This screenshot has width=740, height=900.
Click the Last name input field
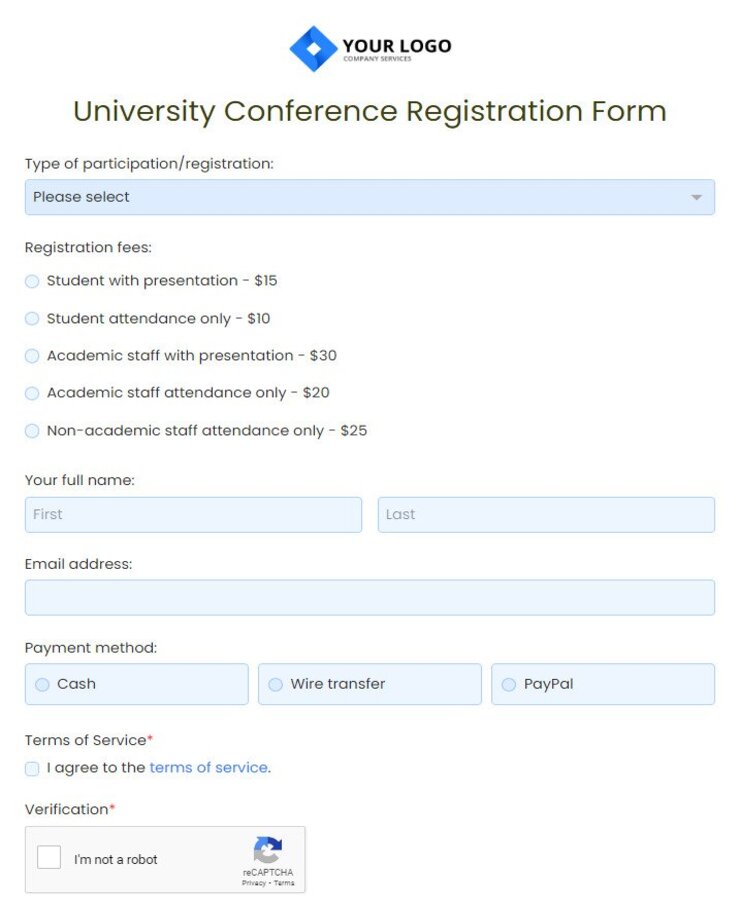[546, 514]
